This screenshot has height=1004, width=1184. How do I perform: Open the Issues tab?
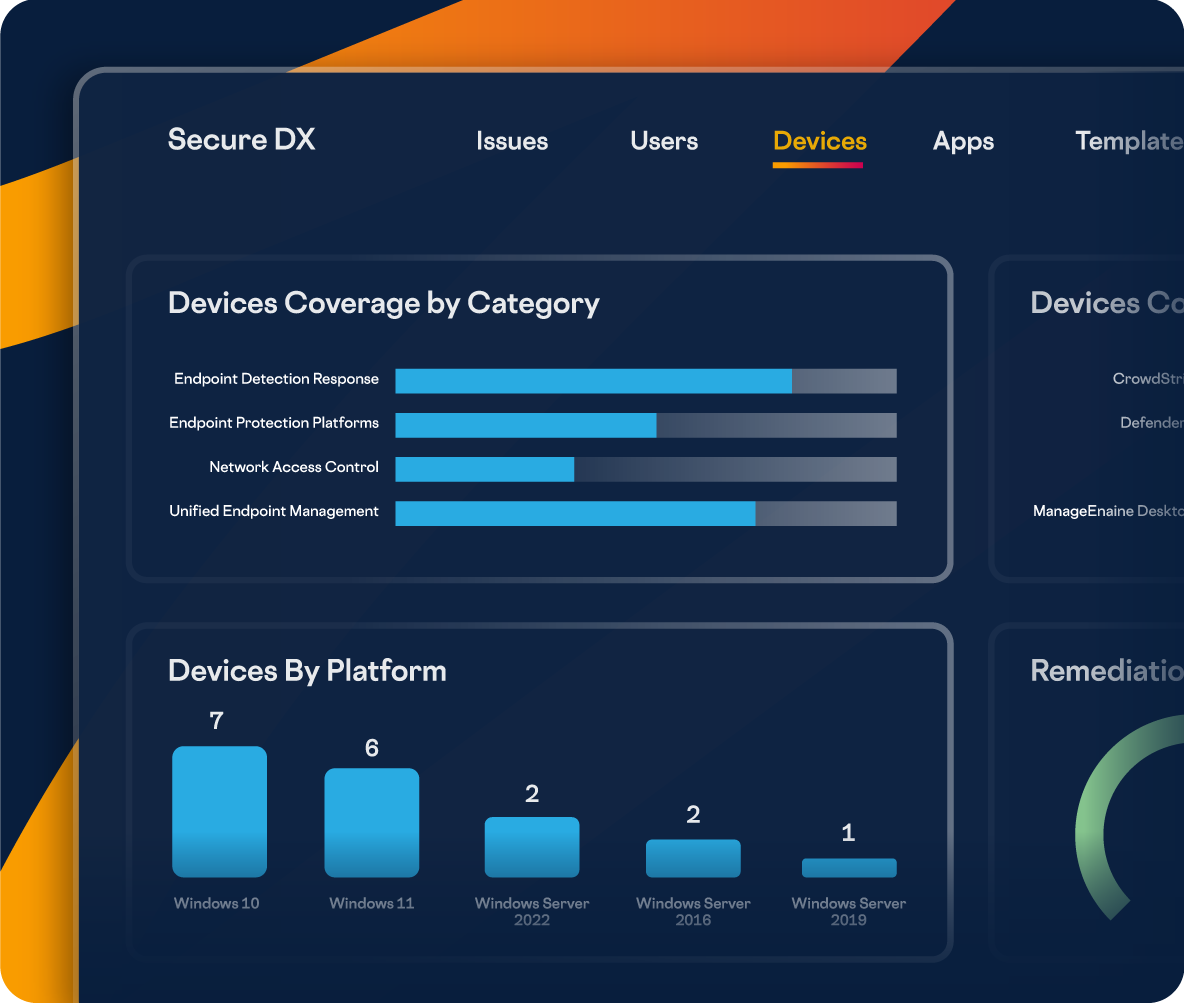[x=512, y=141]
